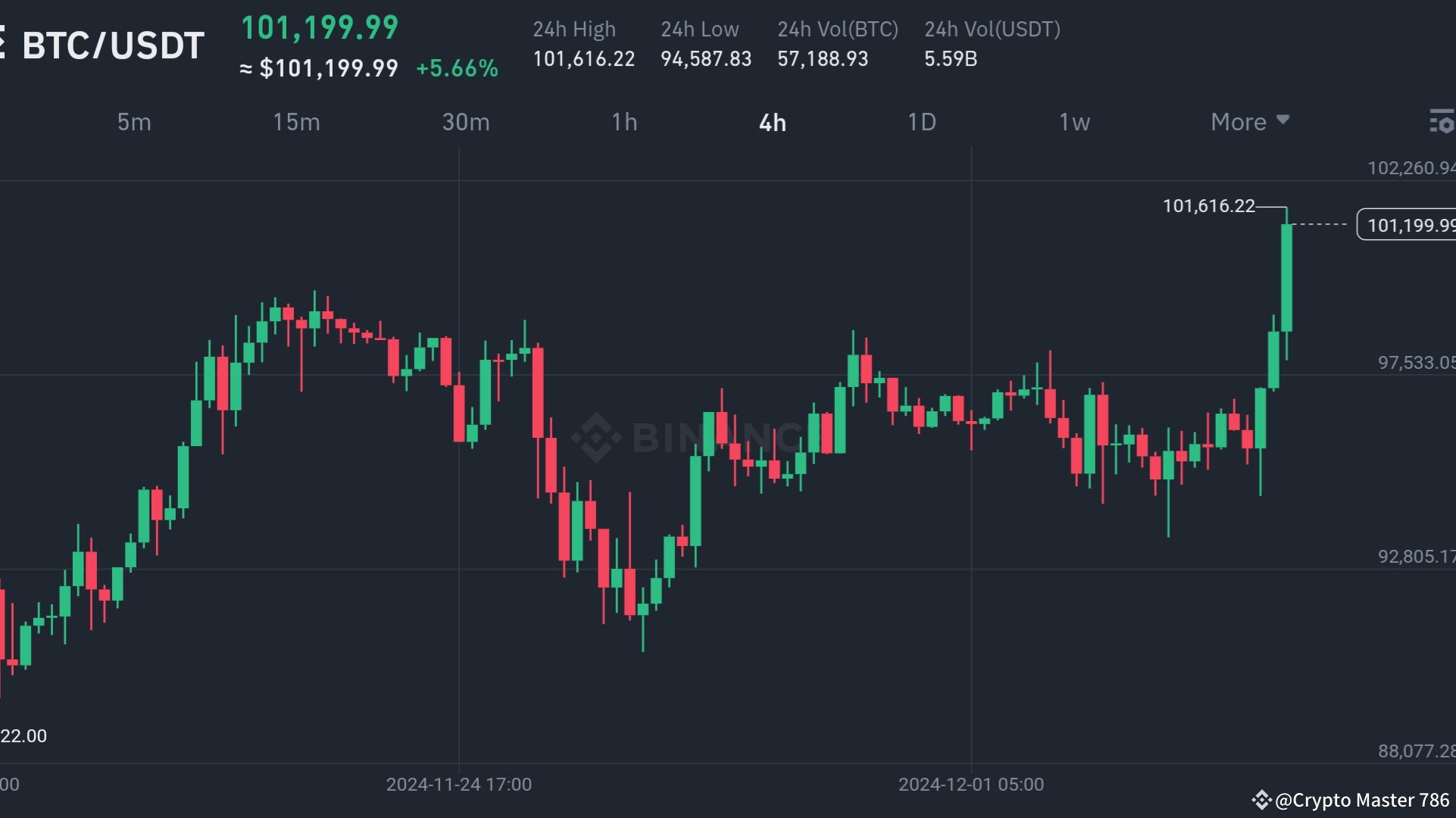Click the 2024-12-01 05:00 axis timestamp
This screenshot has height=818, width=1456.
pos(970,784)
